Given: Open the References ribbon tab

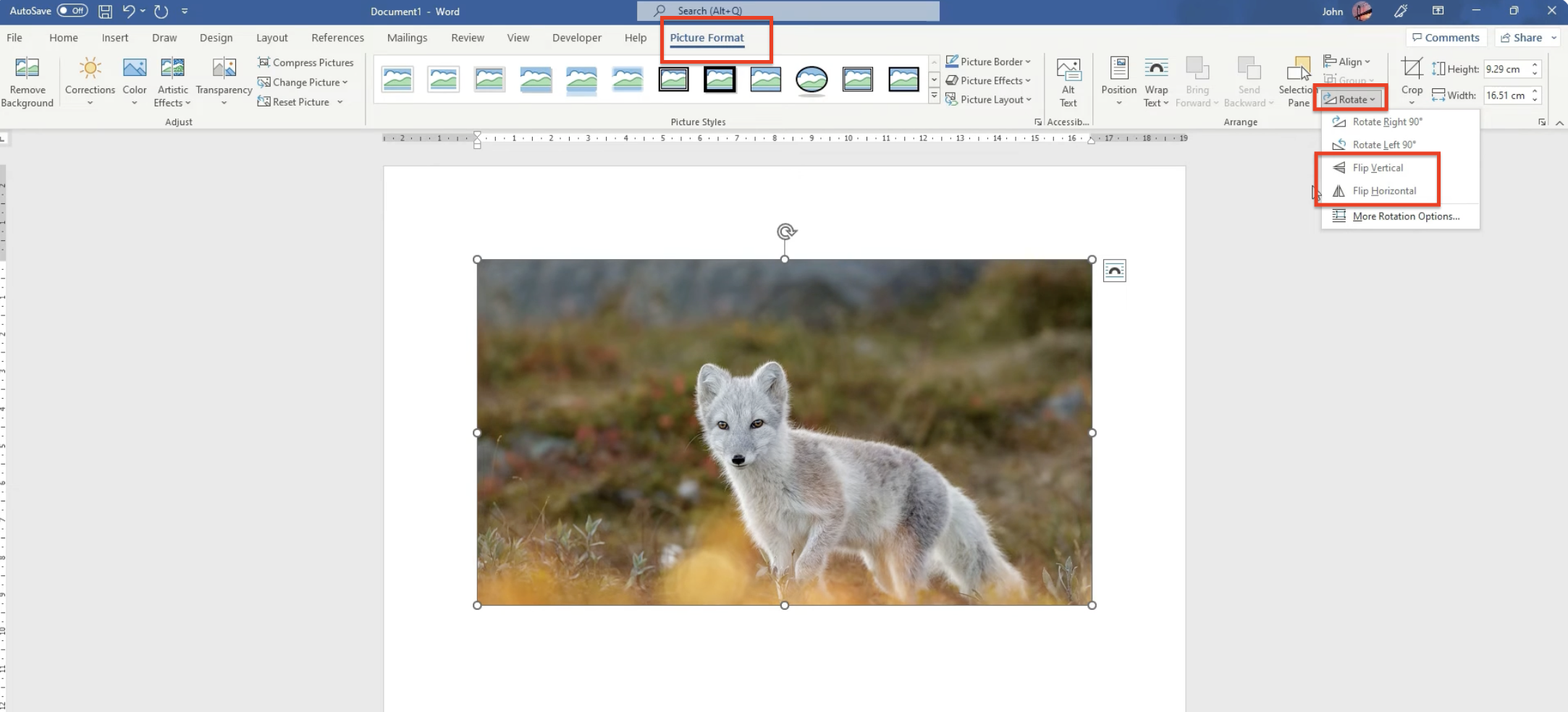Looking at the screenshot, I should (337, 38).
